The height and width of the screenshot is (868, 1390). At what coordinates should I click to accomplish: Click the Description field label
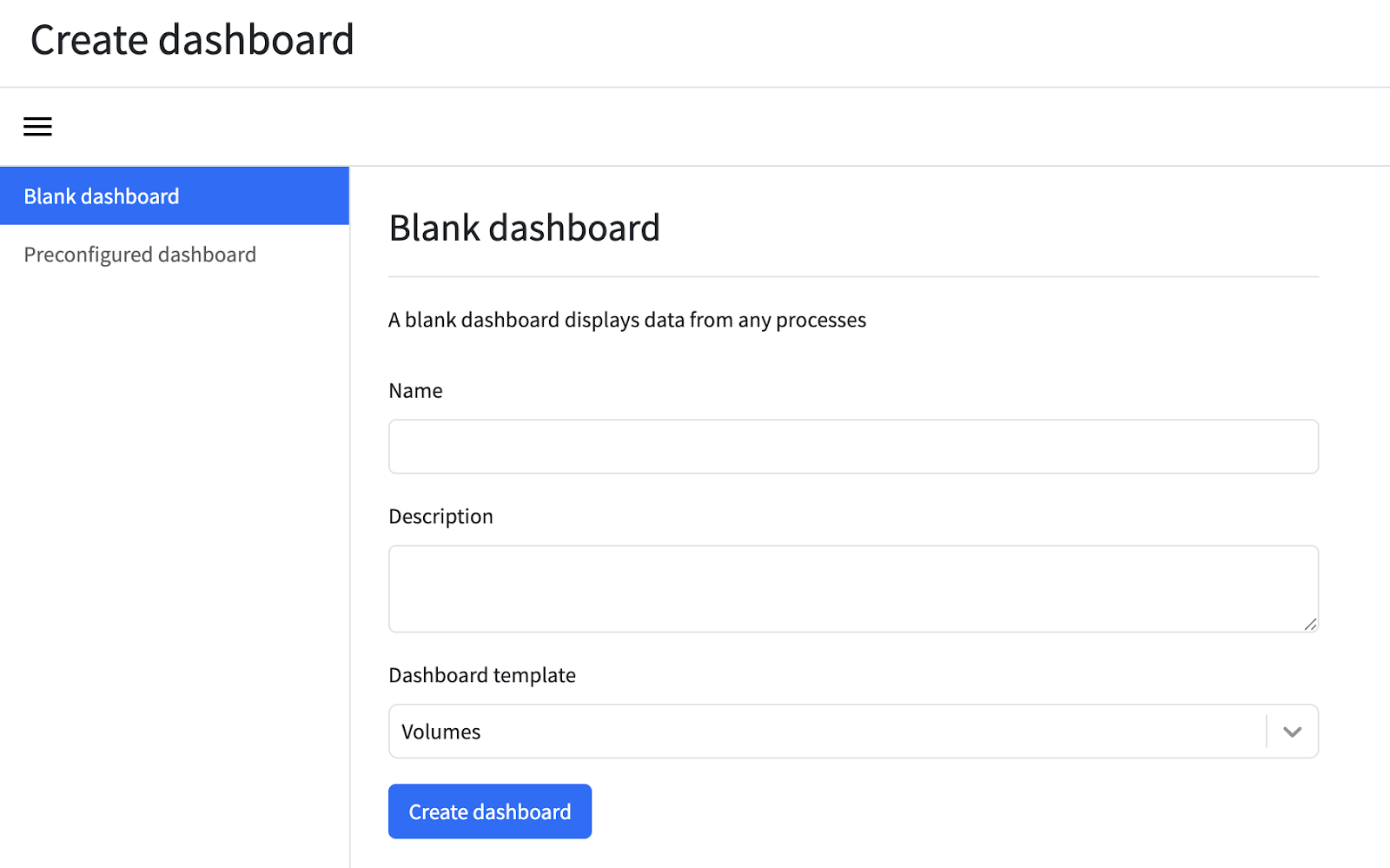pos(440,517)
